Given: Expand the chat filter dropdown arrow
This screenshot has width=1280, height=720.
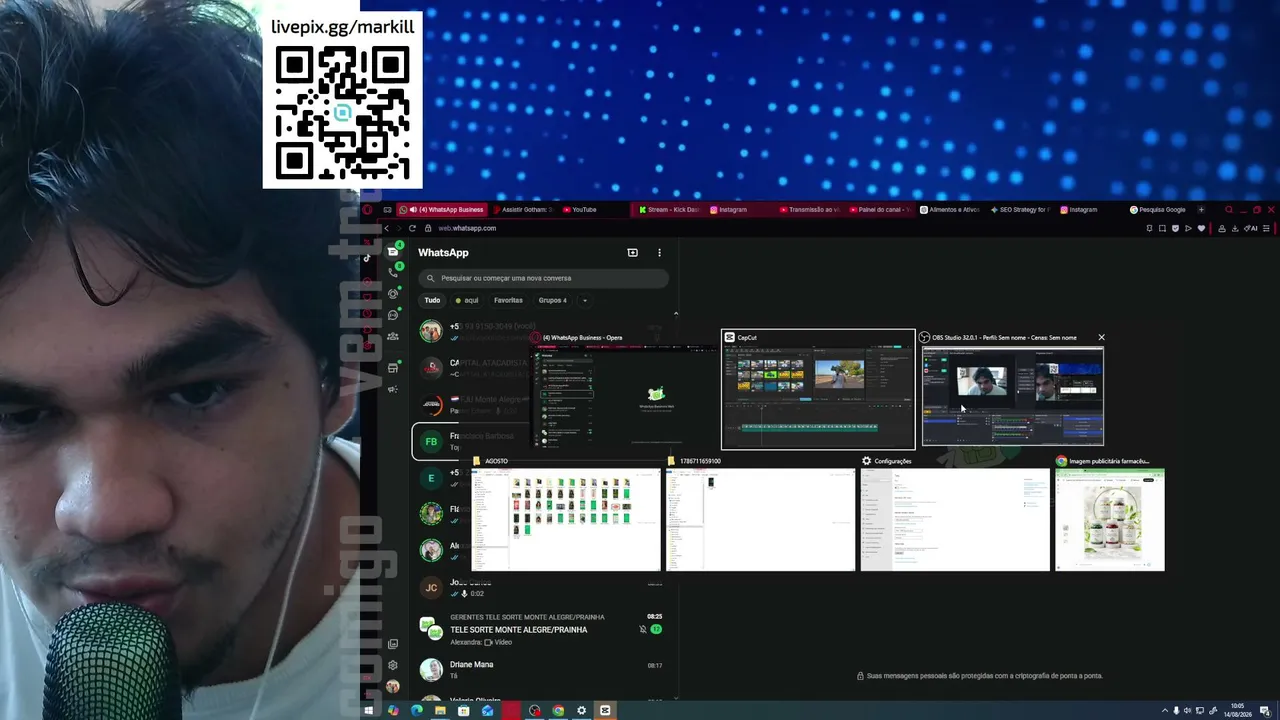Looking at the screenshot, I should (x=584, y=300).
